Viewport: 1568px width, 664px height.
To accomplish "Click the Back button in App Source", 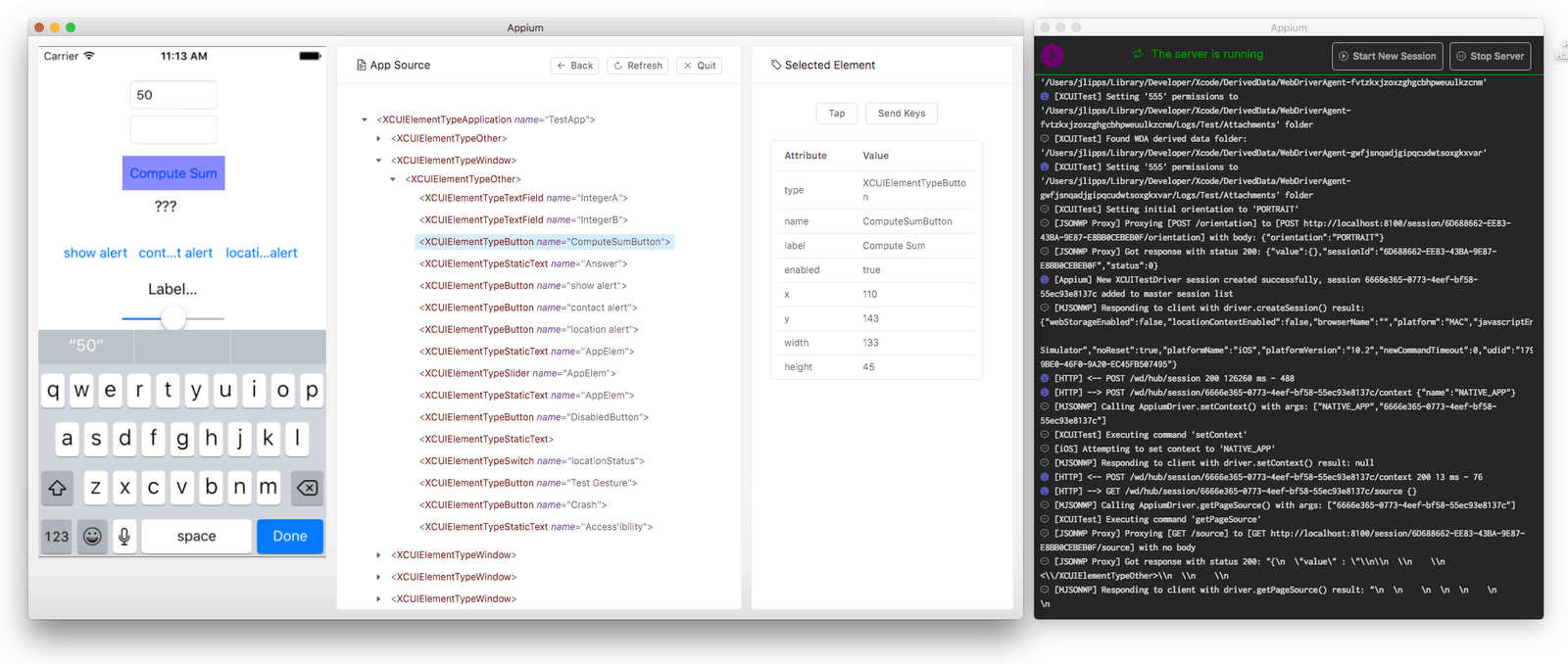I will click(x=575, y=66).
